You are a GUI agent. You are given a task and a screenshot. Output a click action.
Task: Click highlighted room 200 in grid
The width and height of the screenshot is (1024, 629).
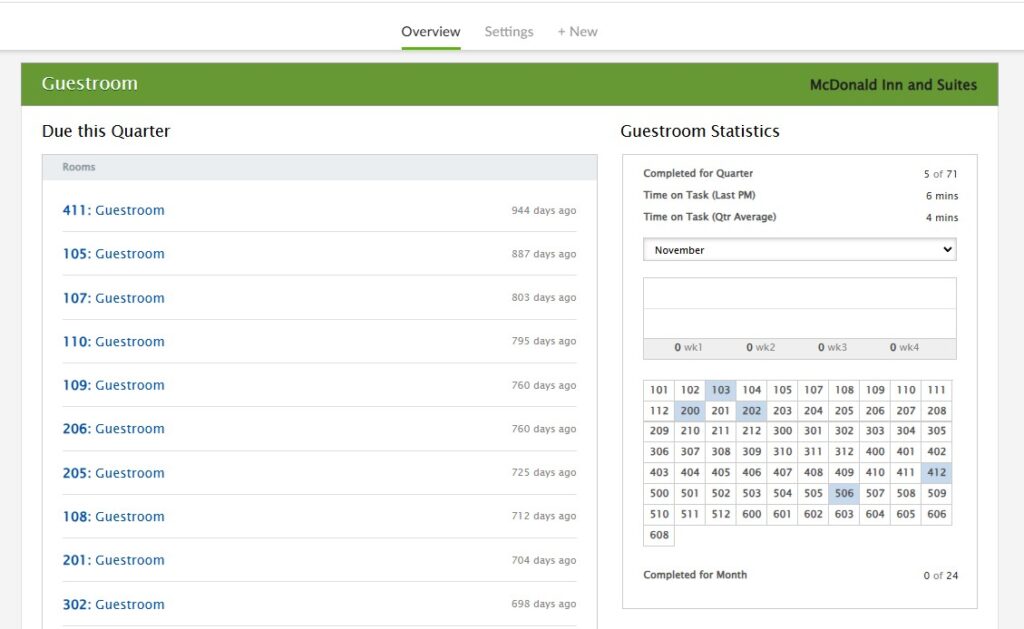(689, 411)
